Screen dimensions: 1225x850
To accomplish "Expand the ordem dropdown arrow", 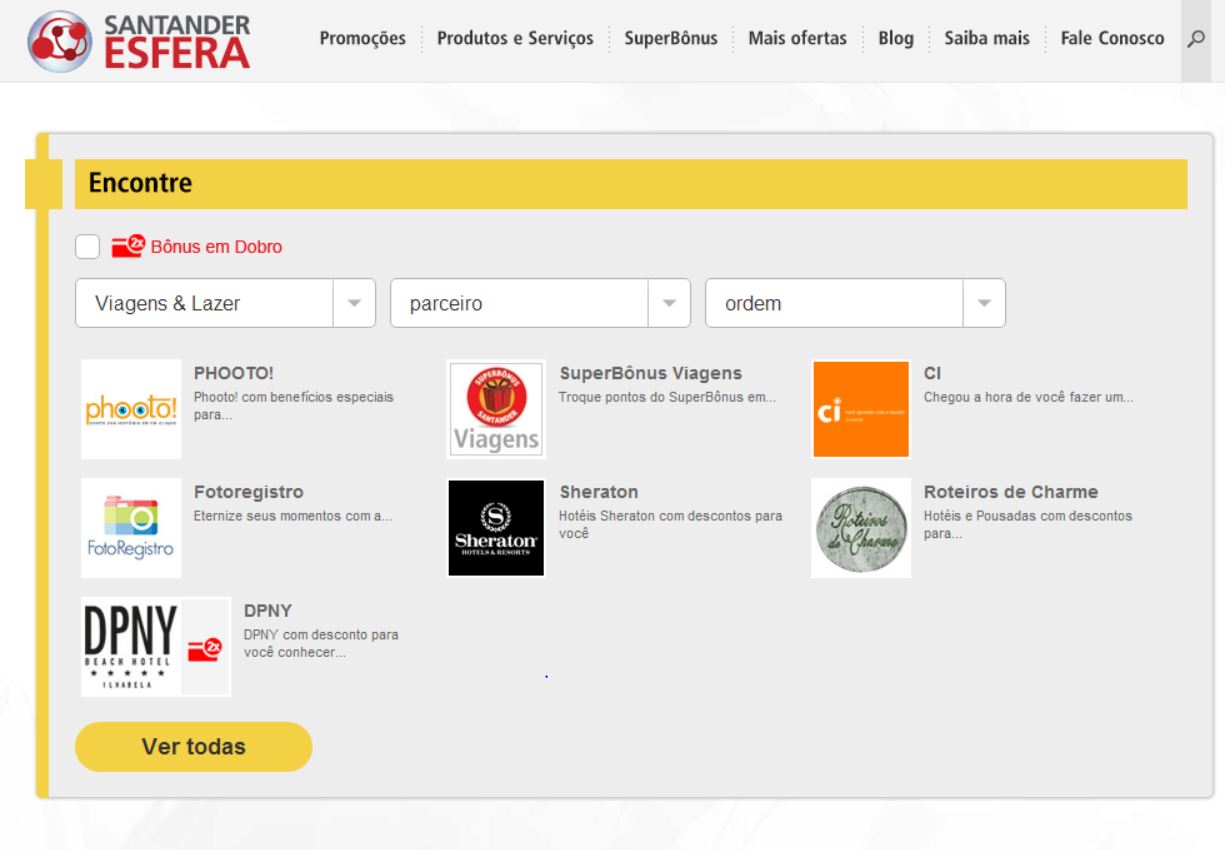I will click(x=984, y=303).
